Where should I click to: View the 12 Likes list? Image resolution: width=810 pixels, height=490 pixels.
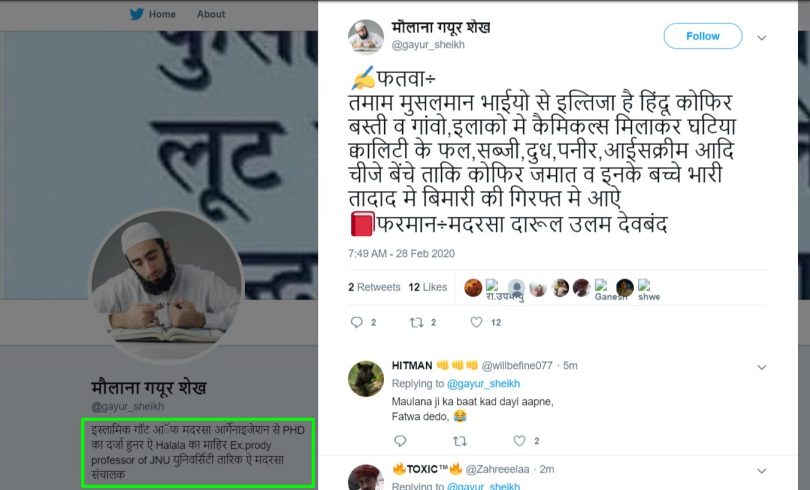point(428,287)
